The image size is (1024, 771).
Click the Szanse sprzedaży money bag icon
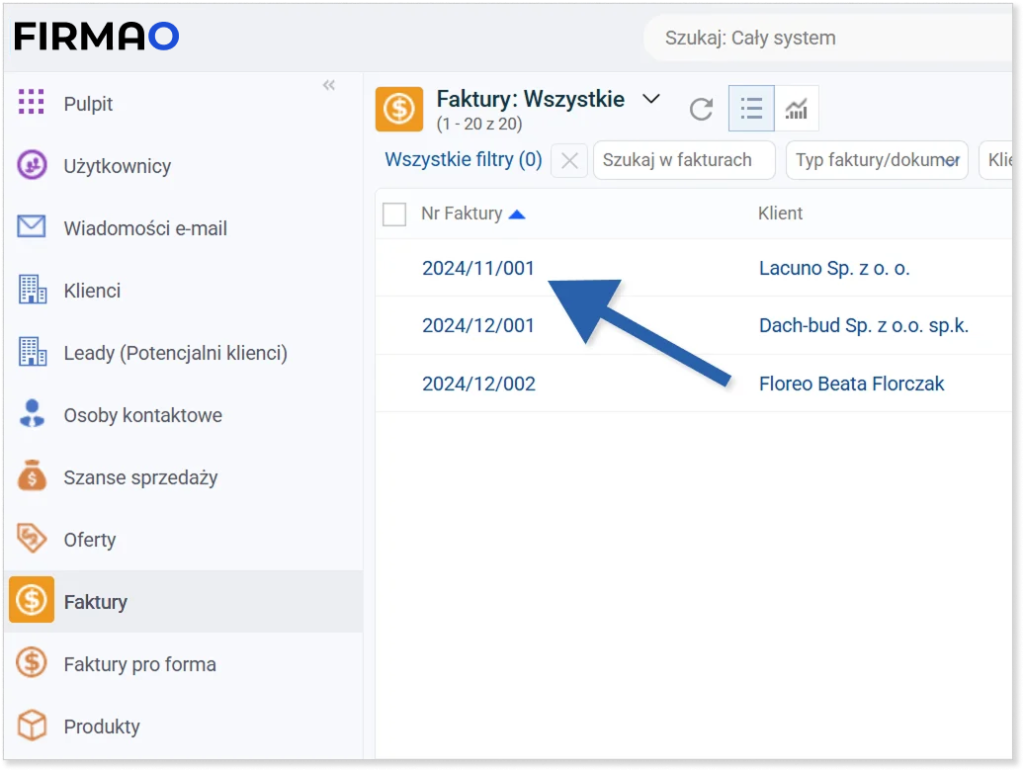pos(32,477)
